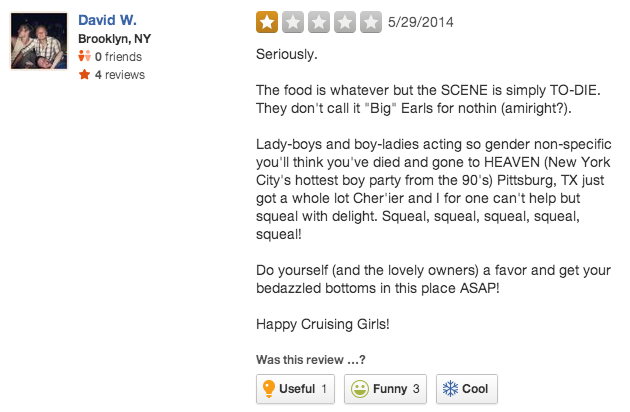Vote this review as Useful
This screenshot has width=630, height=412.
[x=295, y=389]
